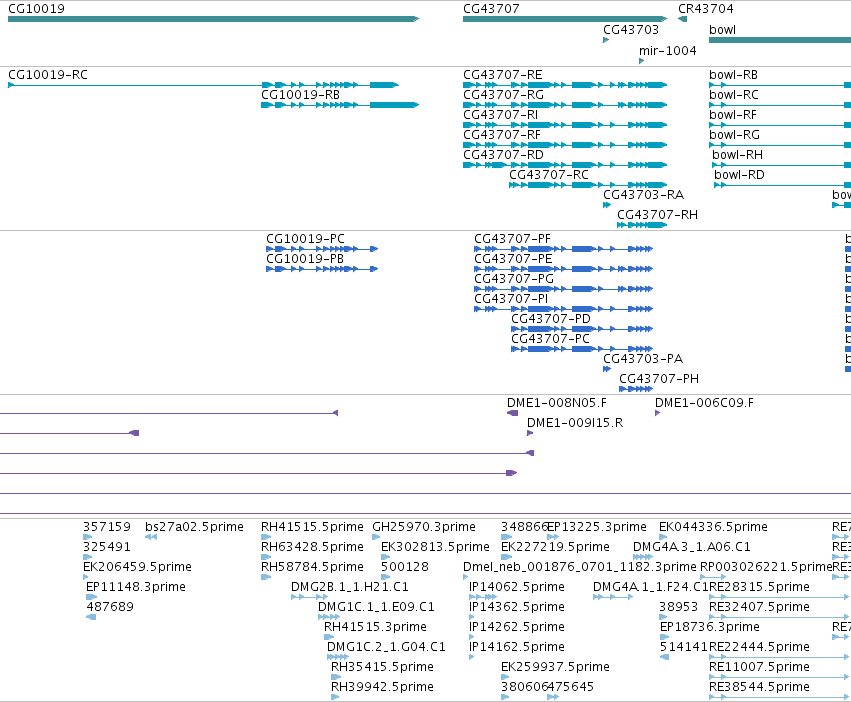
Task: Open transcript bowl-RD
Action: tap(783, 185)
